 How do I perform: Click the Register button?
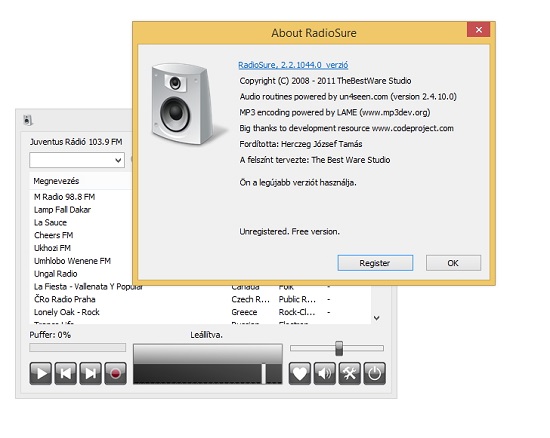click(x=375, y=263)
